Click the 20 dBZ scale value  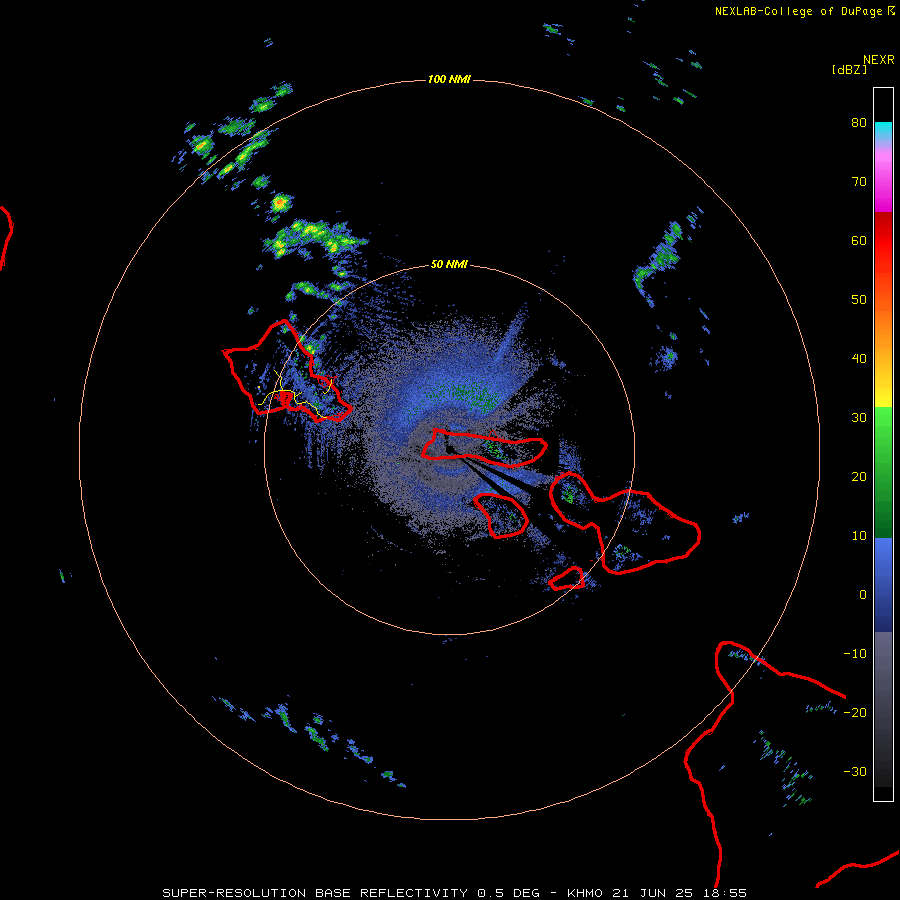(x=859, y=476)
